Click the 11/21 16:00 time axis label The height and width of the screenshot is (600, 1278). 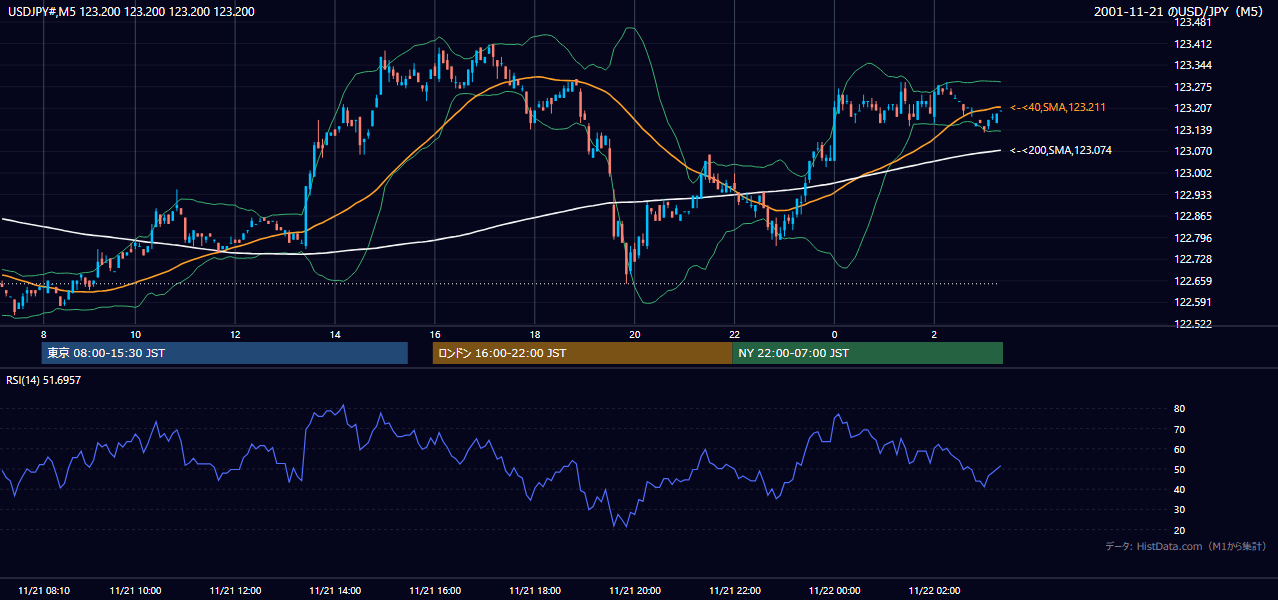pos(435,591)
